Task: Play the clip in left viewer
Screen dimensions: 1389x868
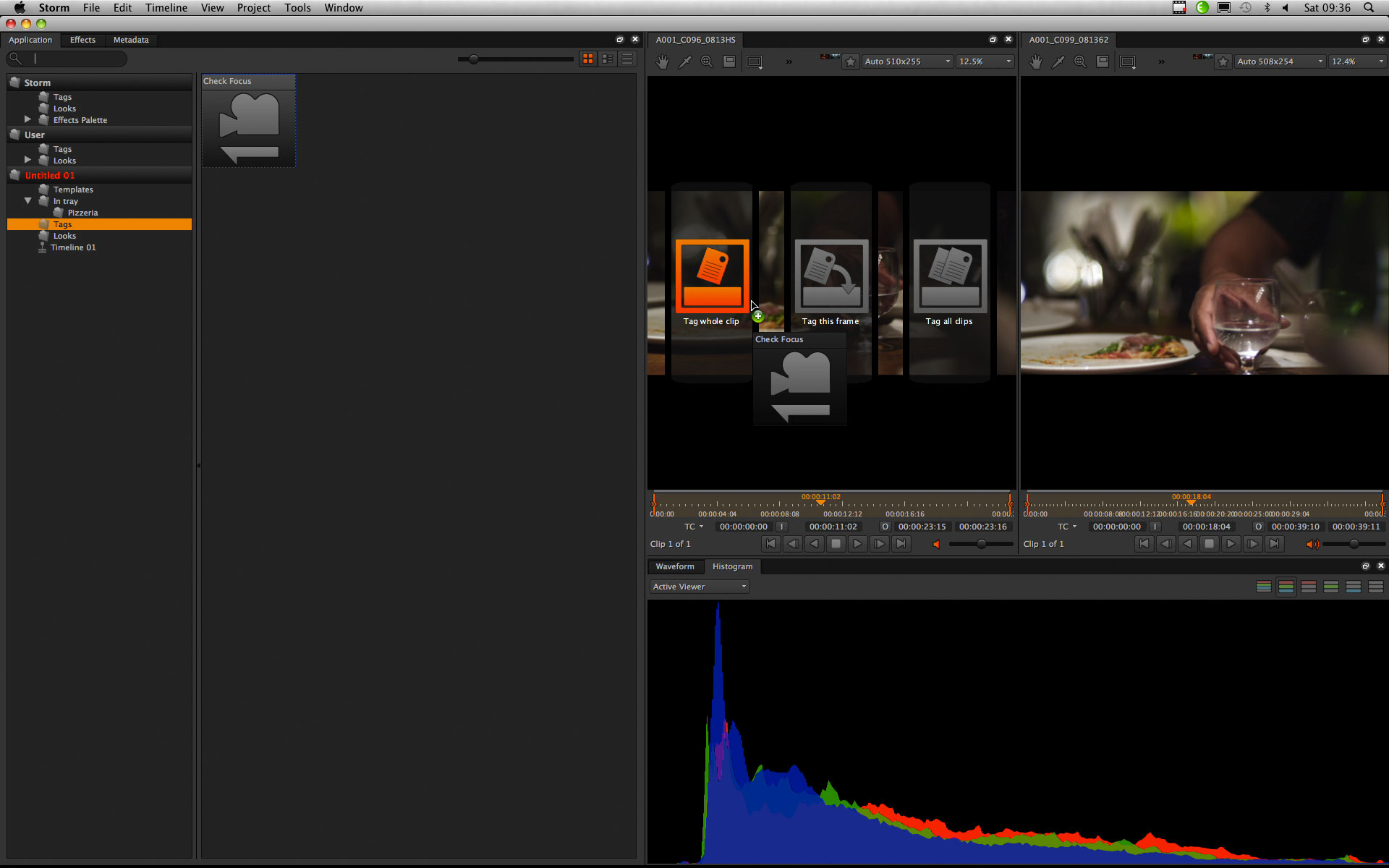Action: (x=857, y=544)
